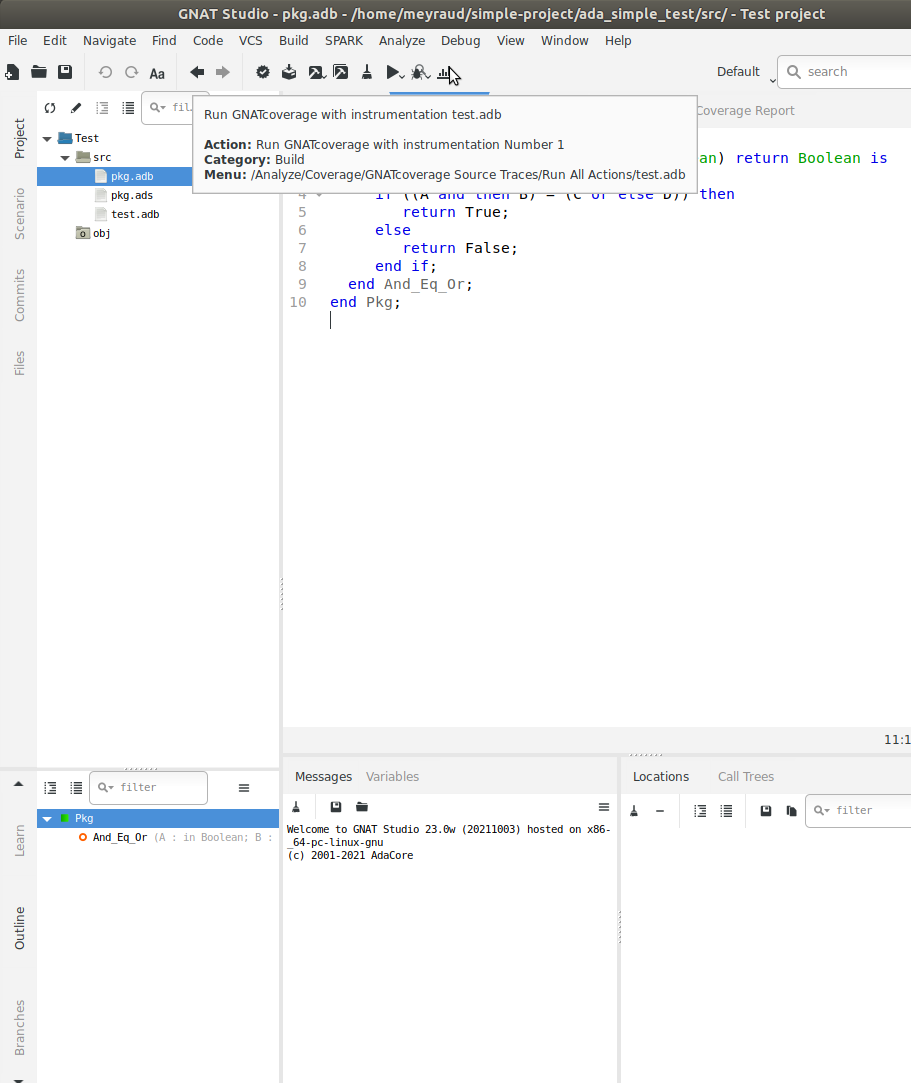Collapse all items in Locations panel
The image size is (911, 1083).
coord(726,811)
